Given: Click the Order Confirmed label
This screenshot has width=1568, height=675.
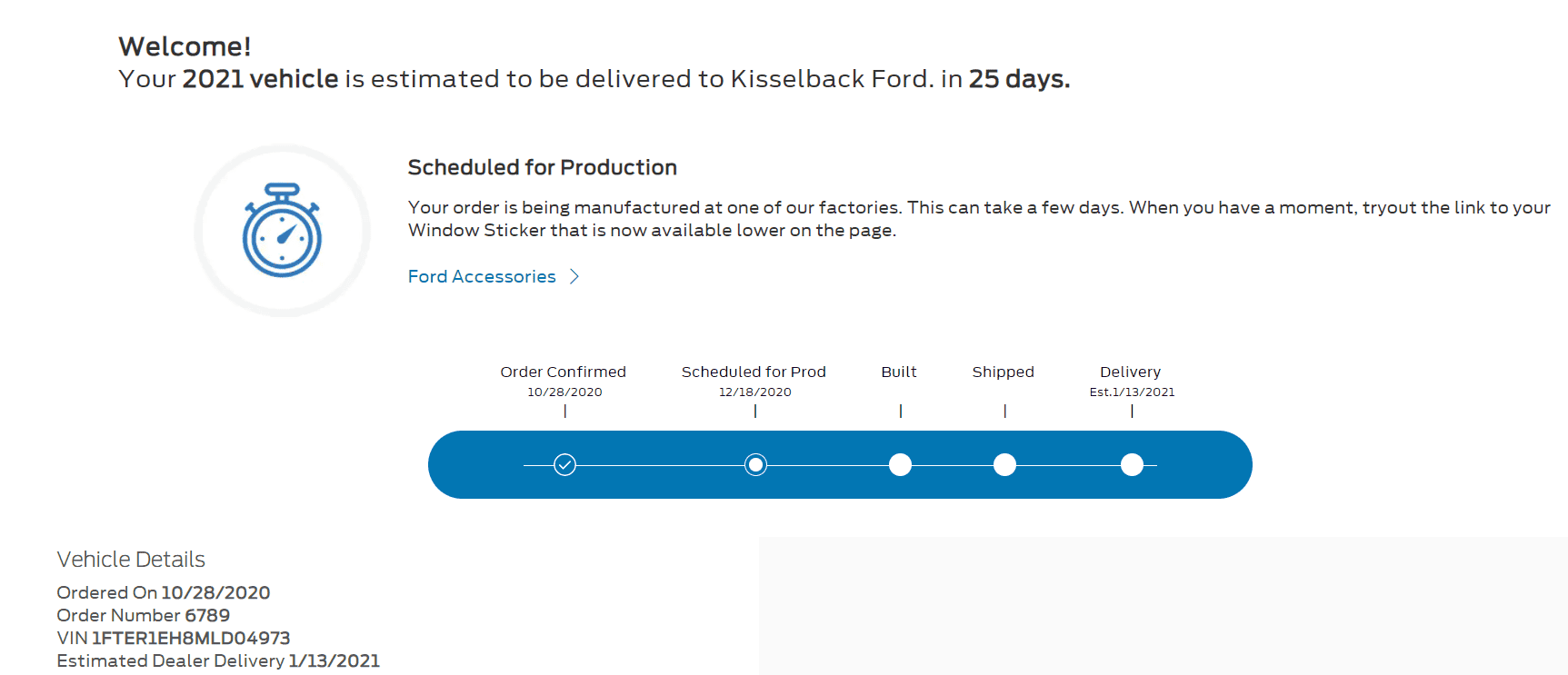Looking at the screenshot, I should click(x=564, y=372).
